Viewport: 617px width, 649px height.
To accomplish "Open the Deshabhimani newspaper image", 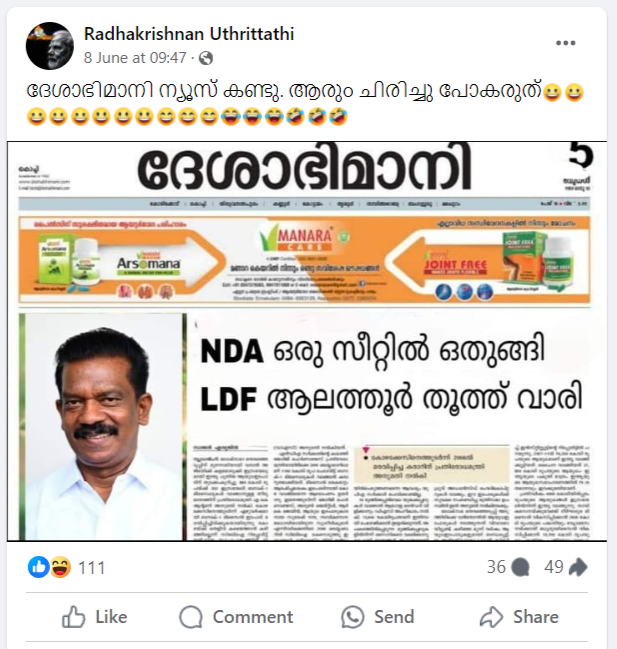I will [x=307, y=341].
